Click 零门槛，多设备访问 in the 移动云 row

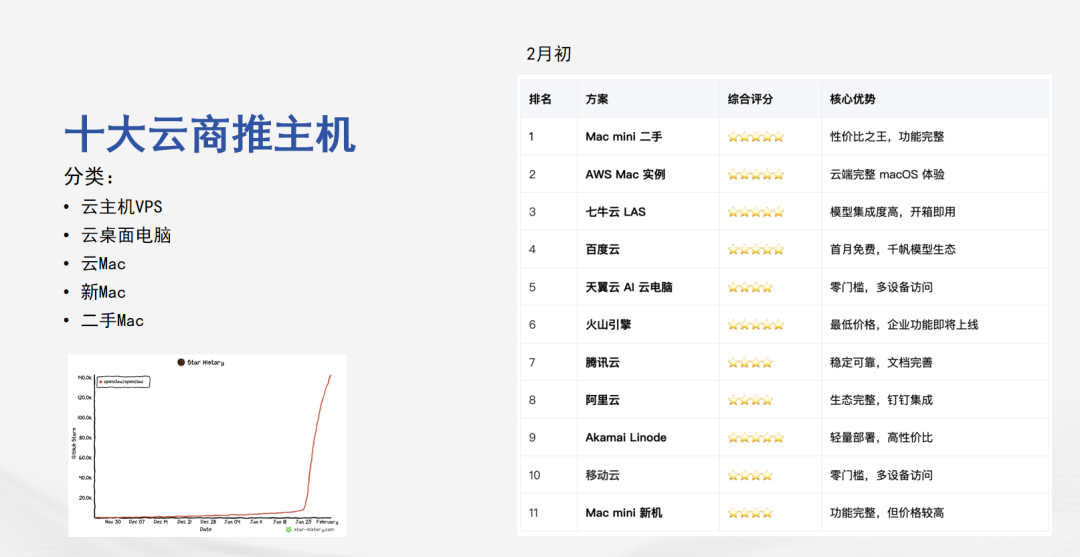pos(882,475)
